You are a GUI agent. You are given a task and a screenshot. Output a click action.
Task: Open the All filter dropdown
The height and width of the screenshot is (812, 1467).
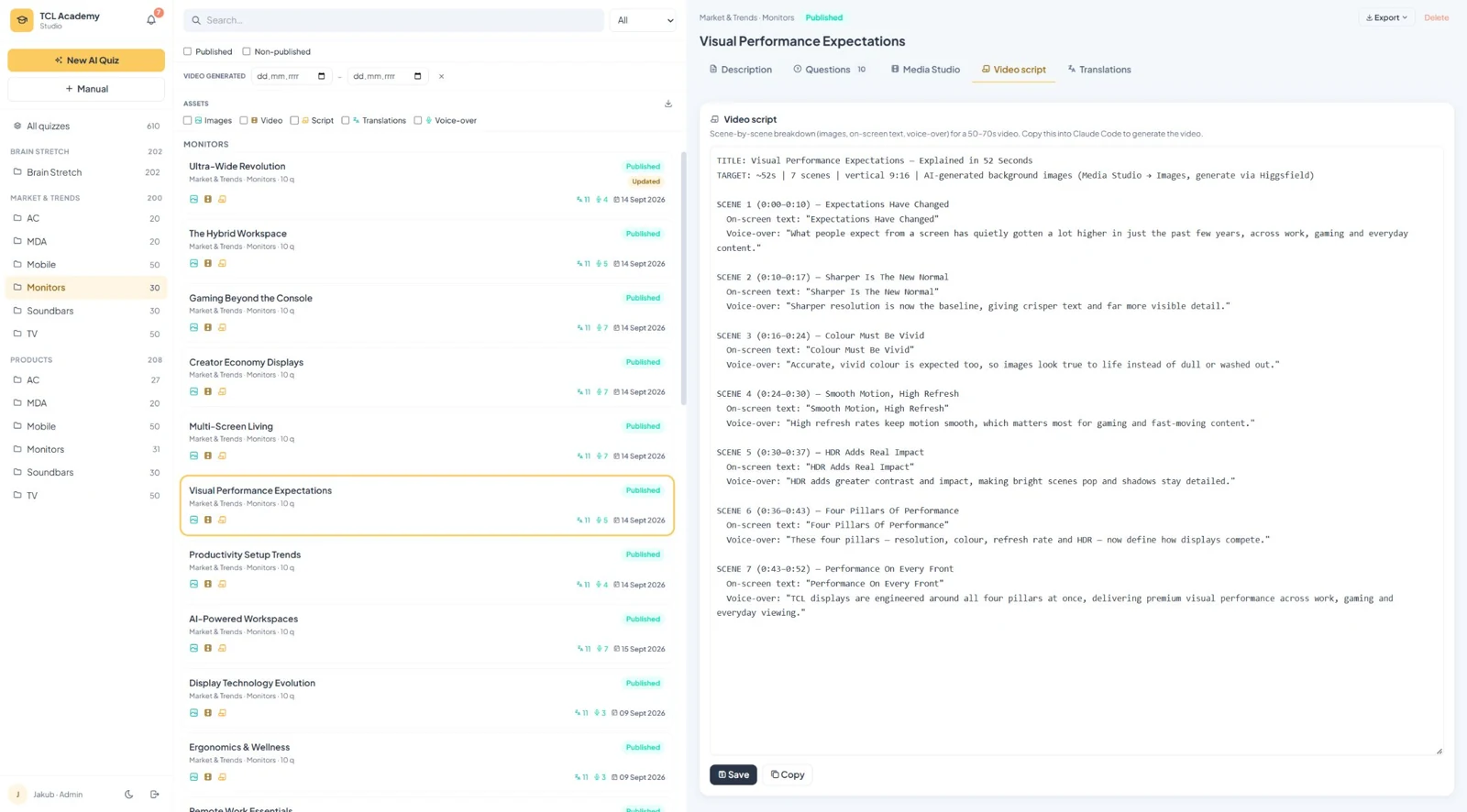pyautogui.click(x=644, y=20)
